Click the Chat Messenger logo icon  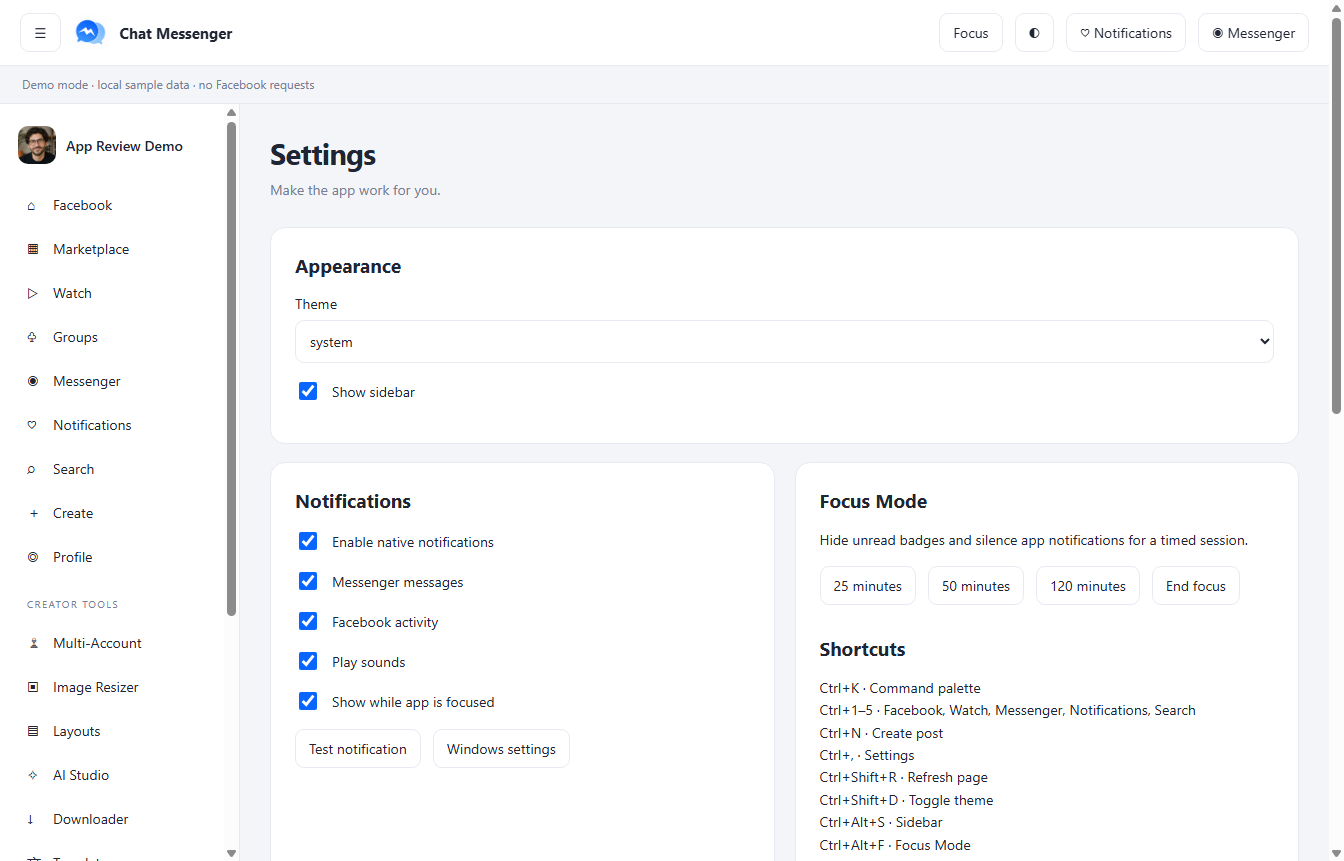[90, 33]
